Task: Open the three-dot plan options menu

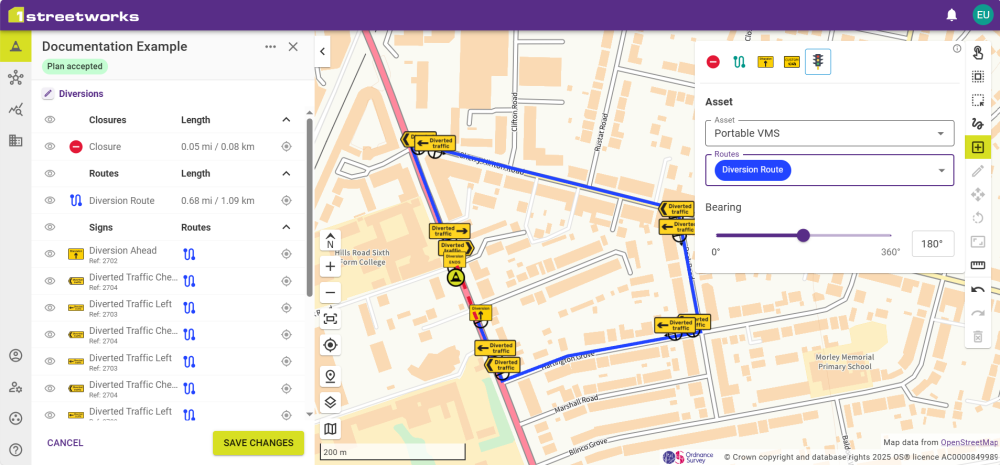Action: click(270, 47)
